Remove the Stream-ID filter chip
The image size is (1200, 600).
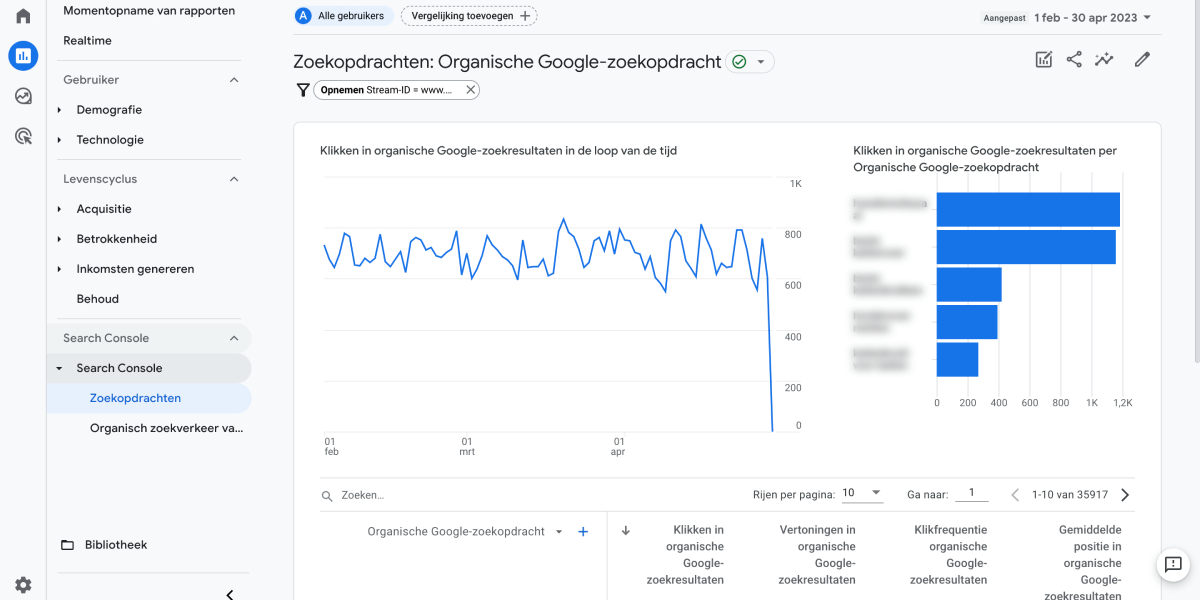coord(470,90)
